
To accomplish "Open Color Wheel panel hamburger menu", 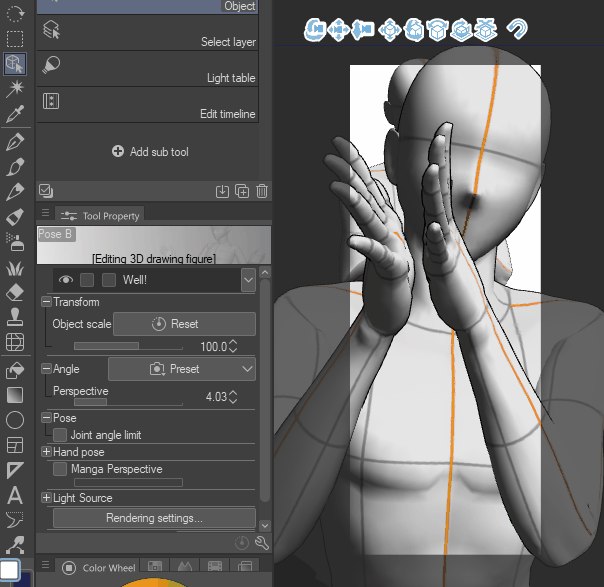I will pos(45,565).
